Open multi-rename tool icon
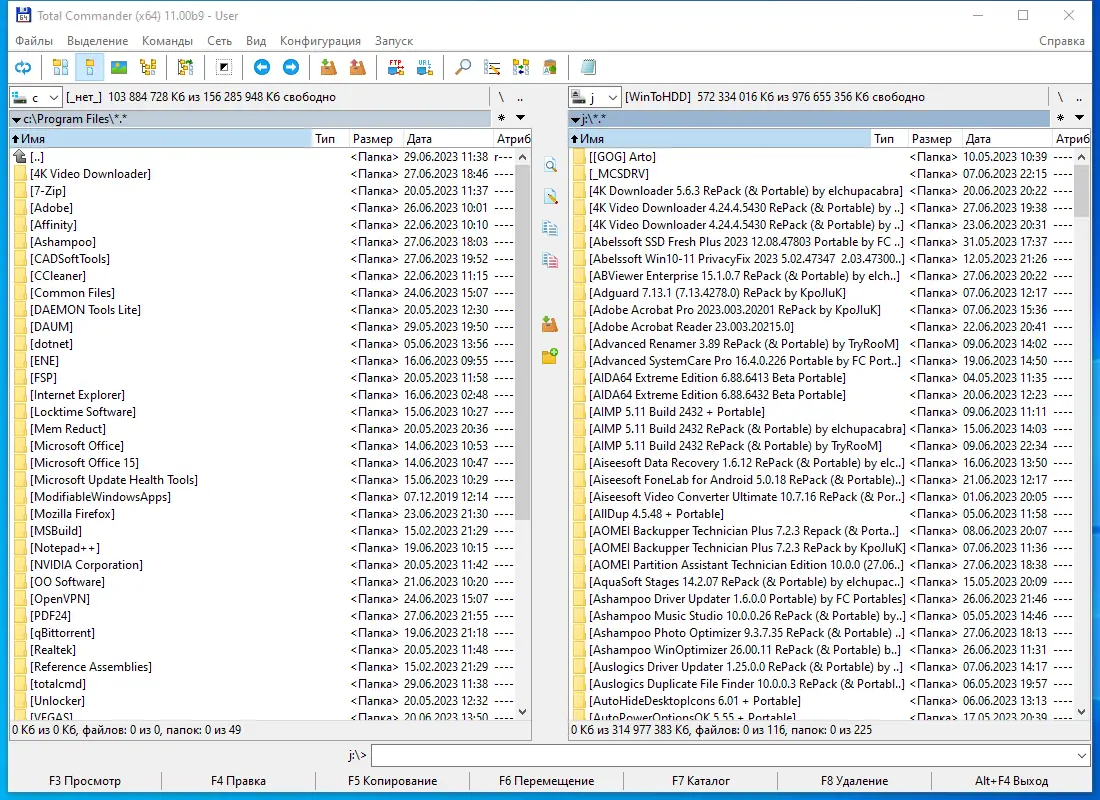The height and width of the screenshot is (800, 1100). (x=492, y=67)
